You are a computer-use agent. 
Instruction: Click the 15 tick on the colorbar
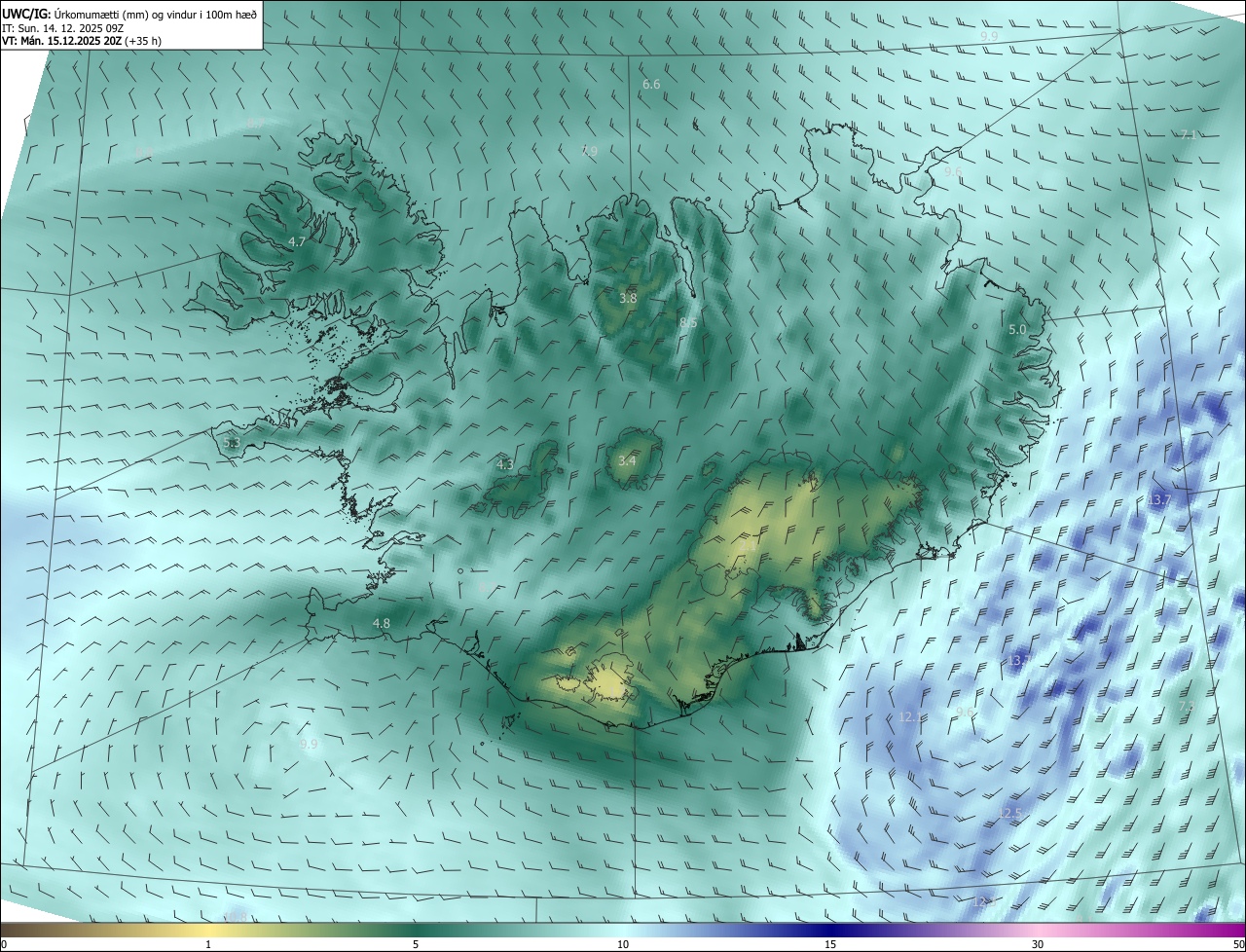click(830, 945)
